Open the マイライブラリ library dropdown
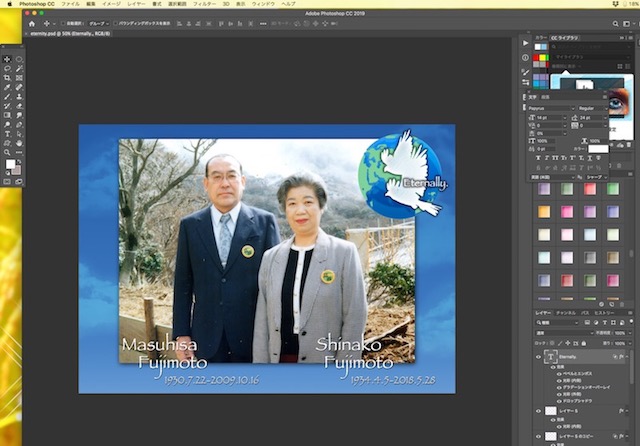 pos(593,57)
